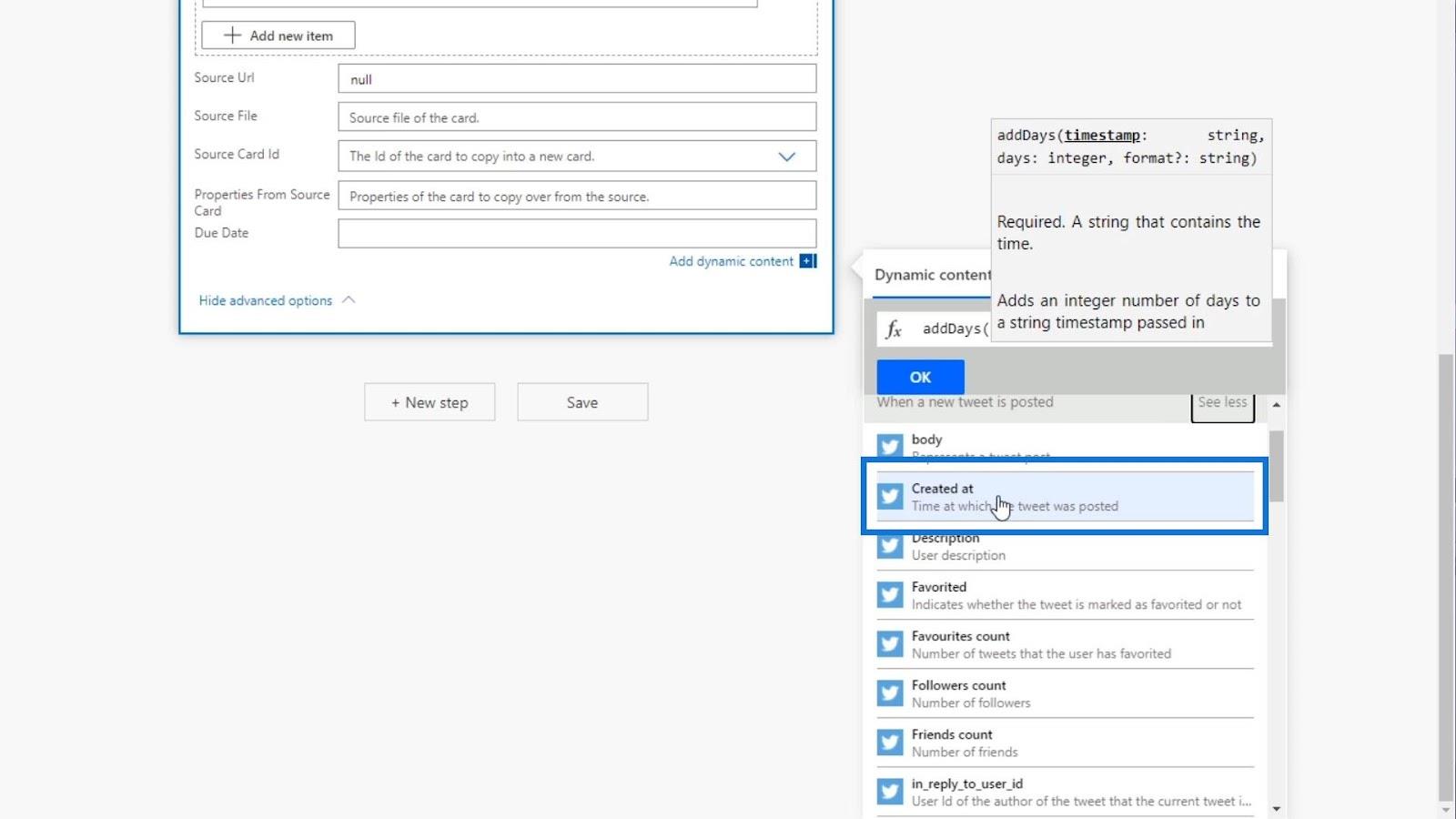Pick the Favorited dynamic content item
The image size is (1456, 819).
tap(1065, 595)
